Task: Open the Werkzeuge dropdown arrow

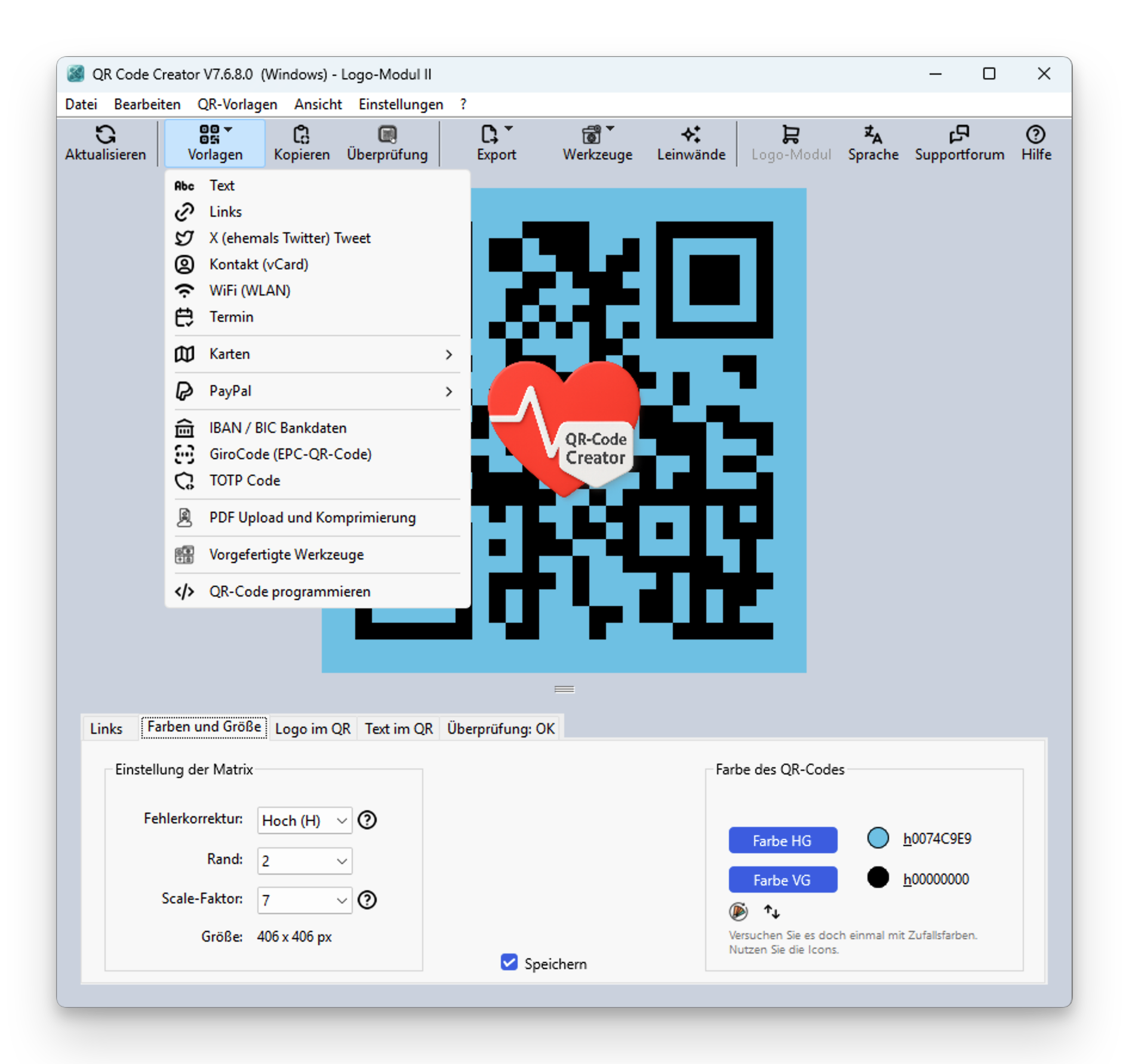Action: 610,128
